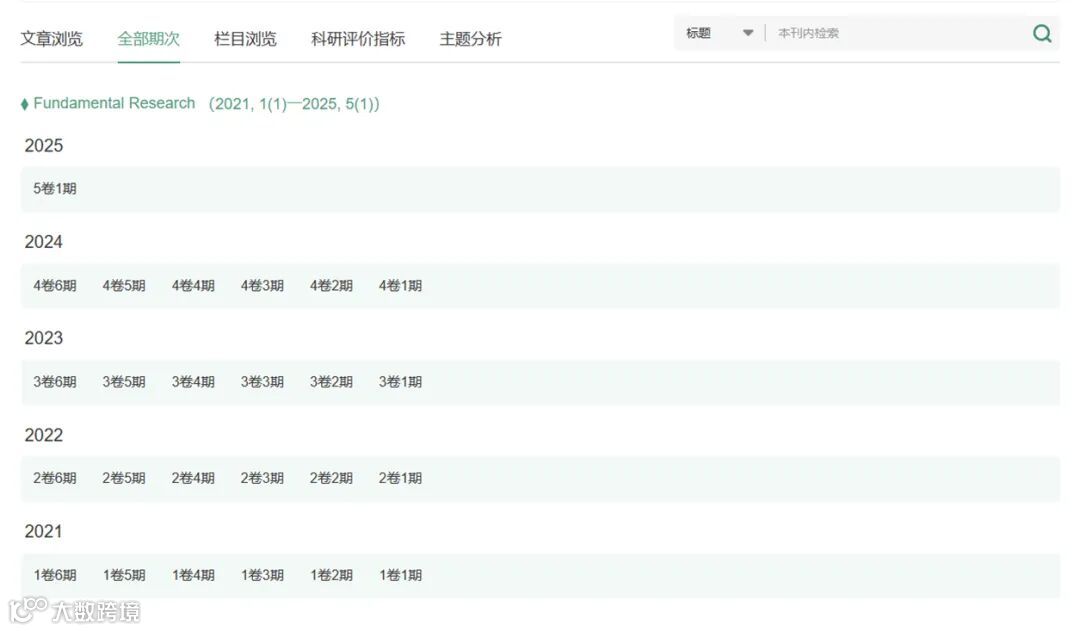This screenshot has width=1080, height=631.
Task: Go to the 科研评价指标 tab
Action: 358,39
